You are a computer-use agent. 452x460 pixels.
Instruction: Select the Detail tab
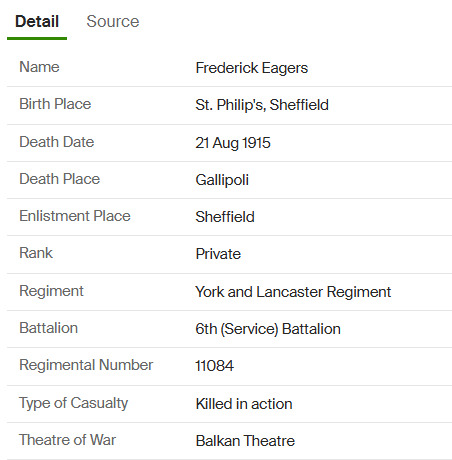point(37,22)
